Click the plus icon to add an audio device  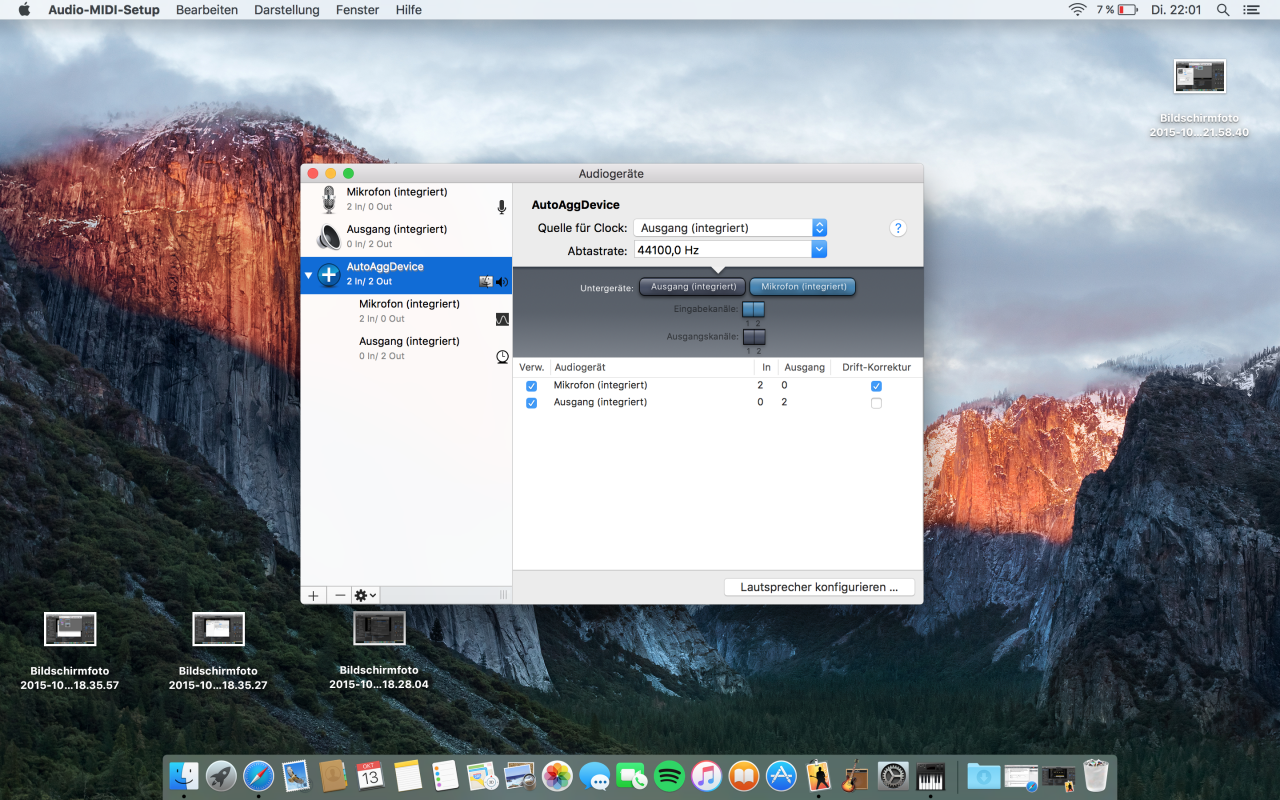point(313,595)
